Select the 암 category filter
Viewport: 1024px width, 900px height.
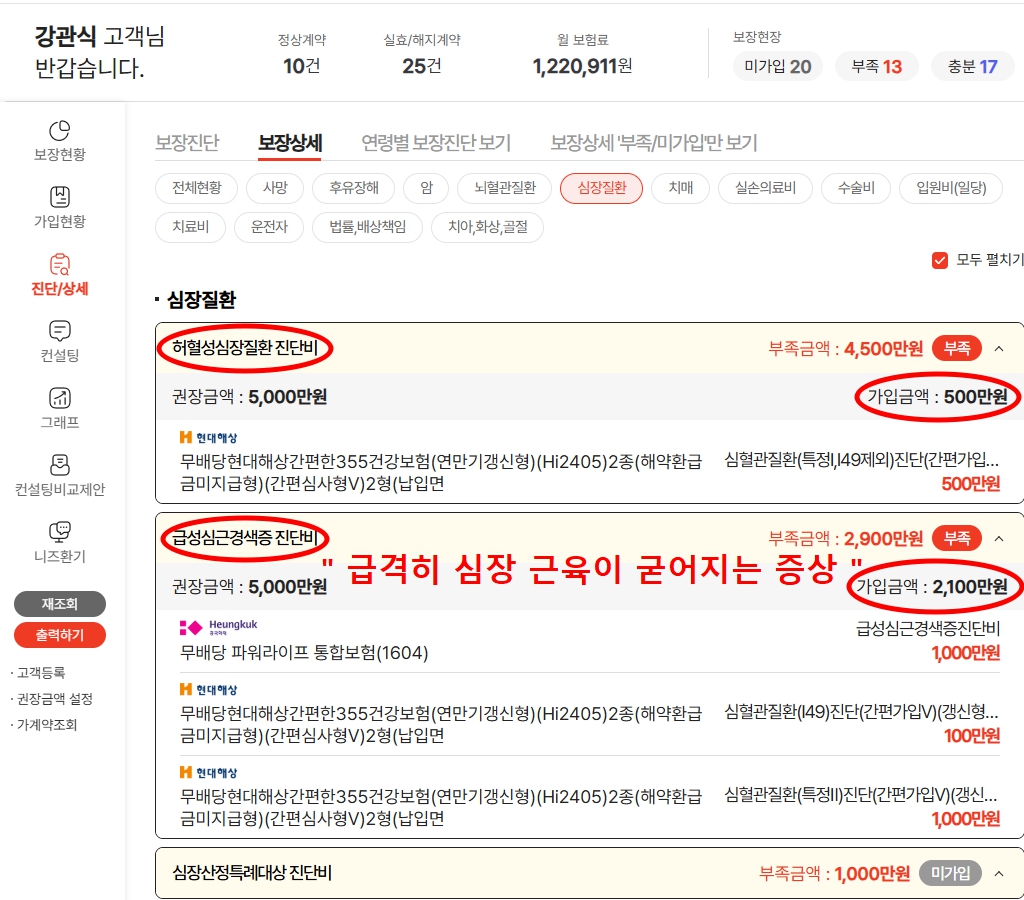pos(426,188)
